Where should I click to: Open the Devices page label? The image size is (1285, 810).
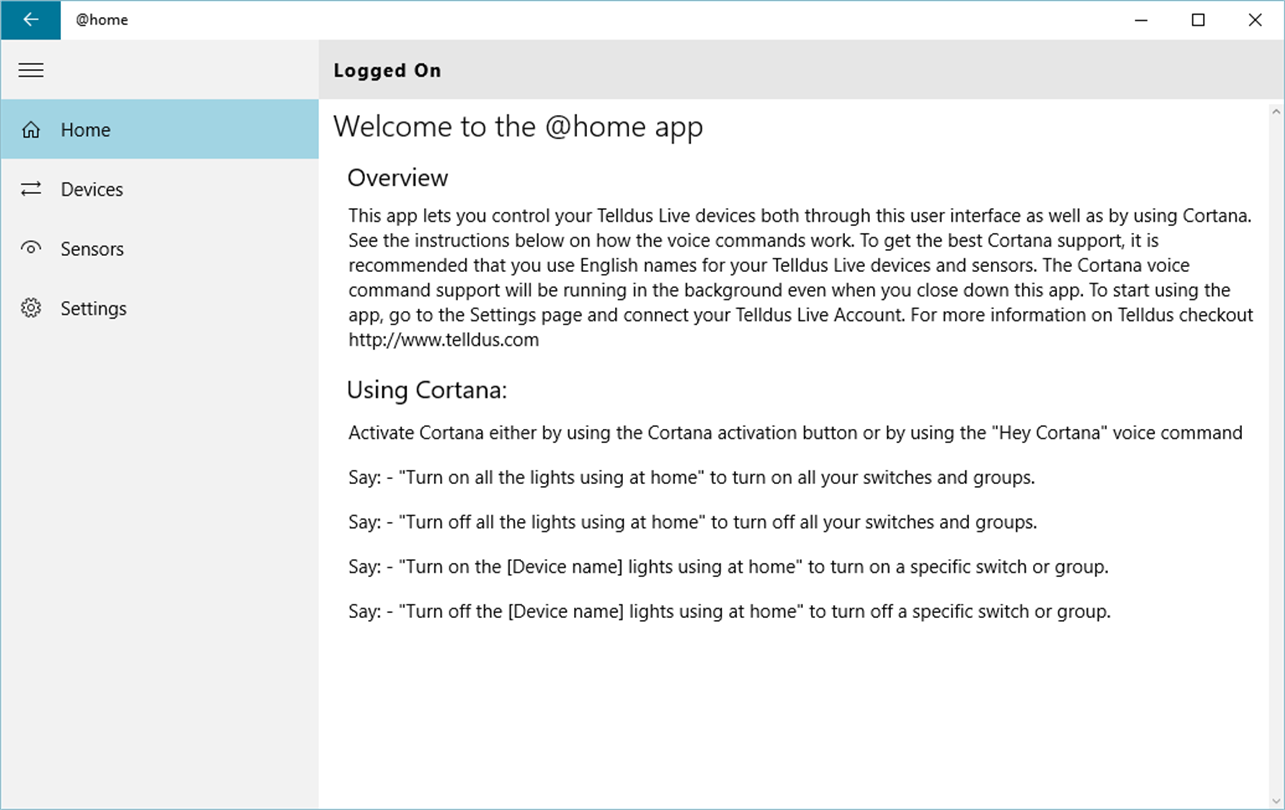[91, 189]
